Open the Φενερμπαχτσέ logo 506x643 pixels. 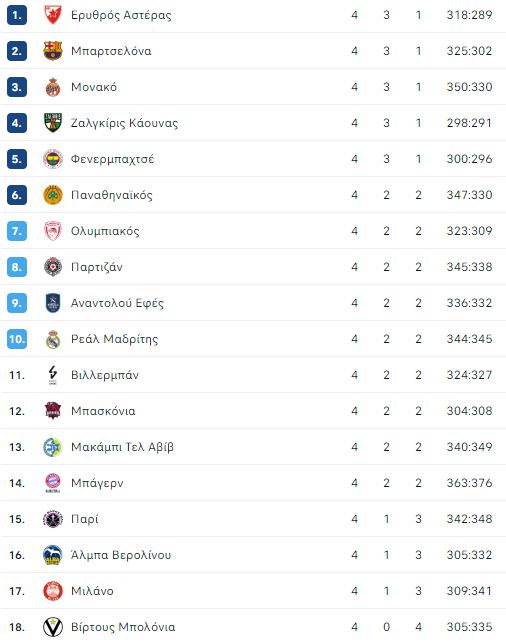click(x=53, y=159)
